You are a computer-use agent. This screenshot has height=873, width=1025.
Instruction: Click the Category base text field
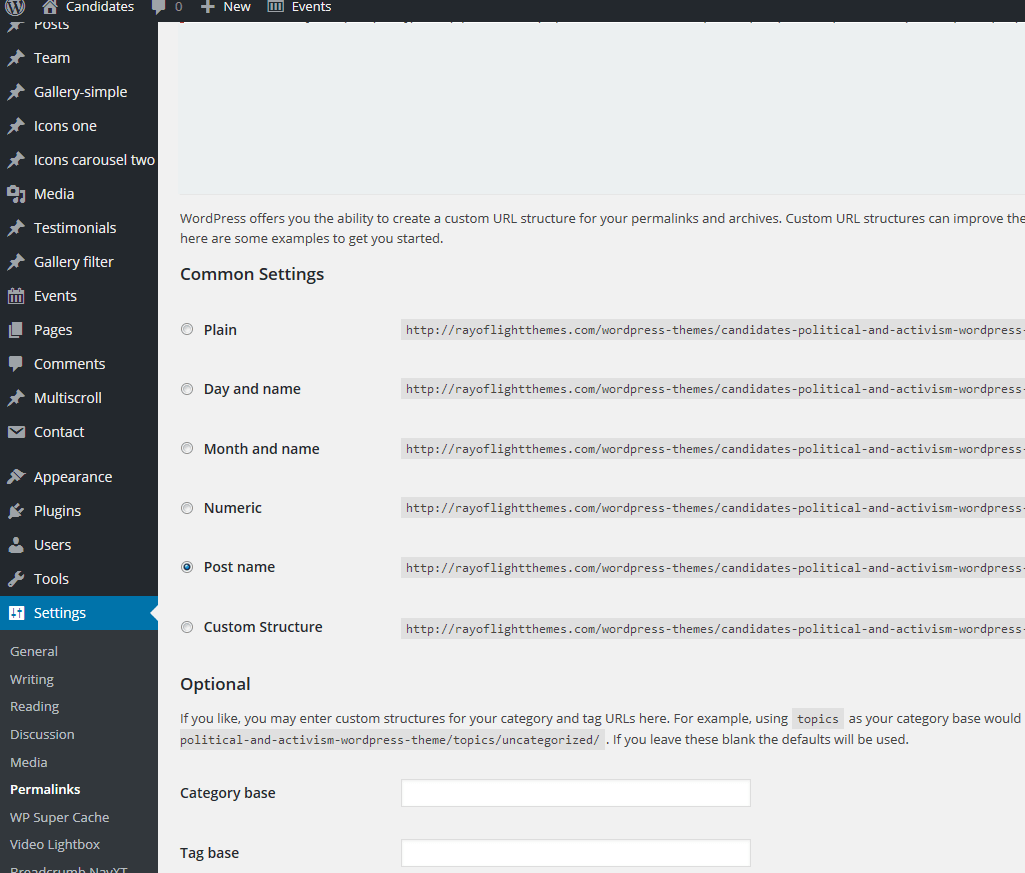[x=575, y=793]
